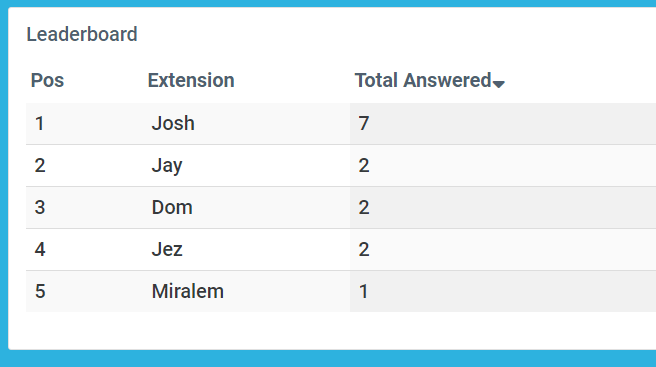The image size is (656, 367).
Task: Click Josh's total answered value 7
Action: [x=364, y=123]
